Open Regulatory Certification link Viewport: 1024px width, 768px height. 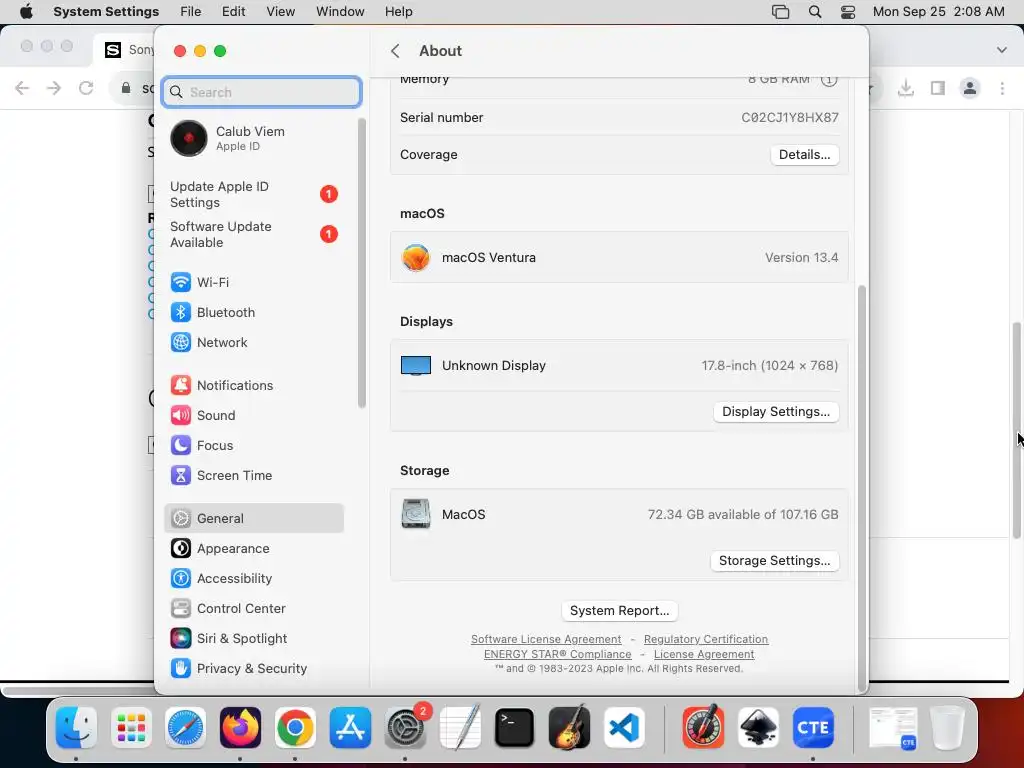(x=706, y=639)
